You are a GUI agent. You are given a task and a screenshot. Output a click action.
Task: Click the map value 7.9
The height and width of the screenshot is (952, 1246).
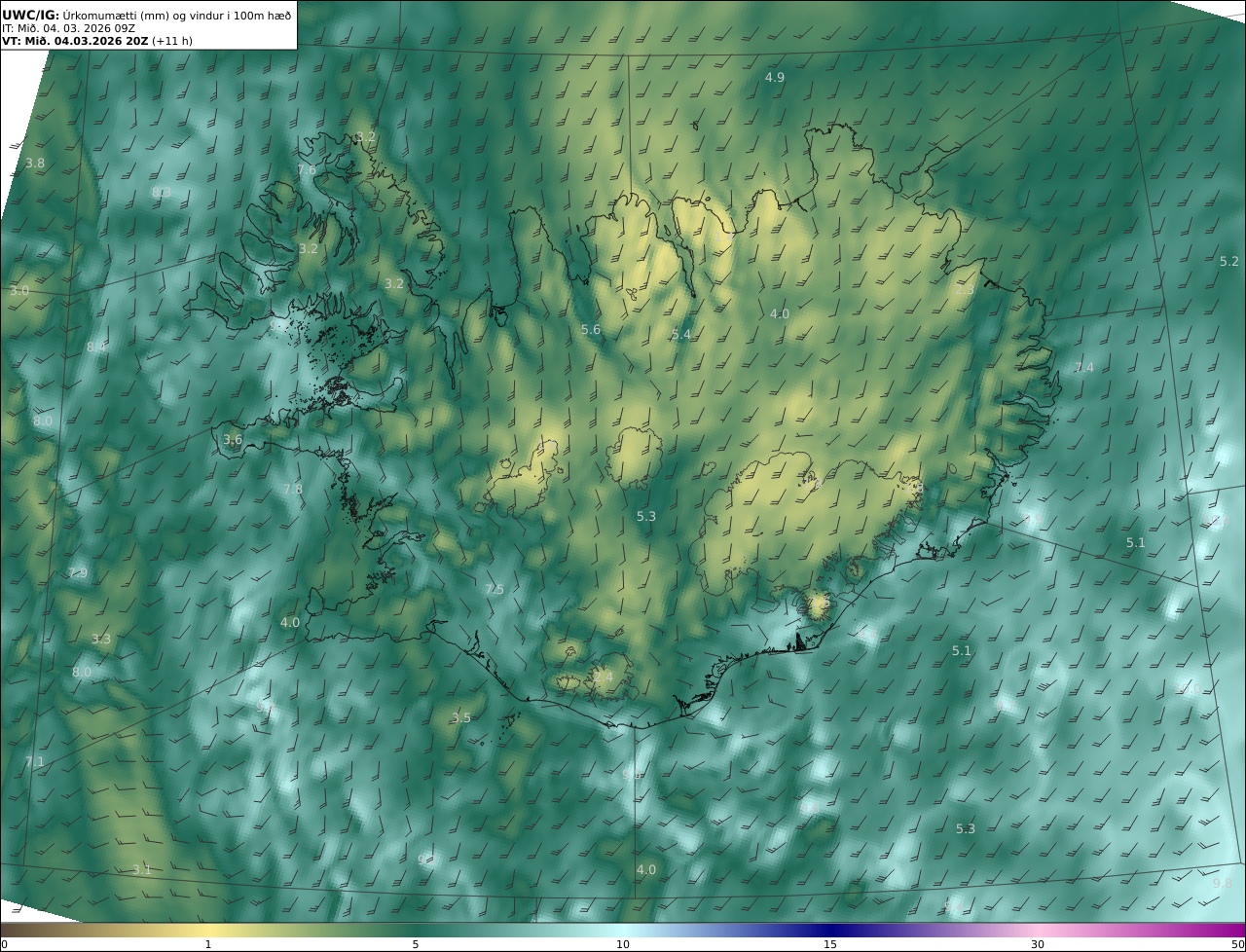coord(78,572)
